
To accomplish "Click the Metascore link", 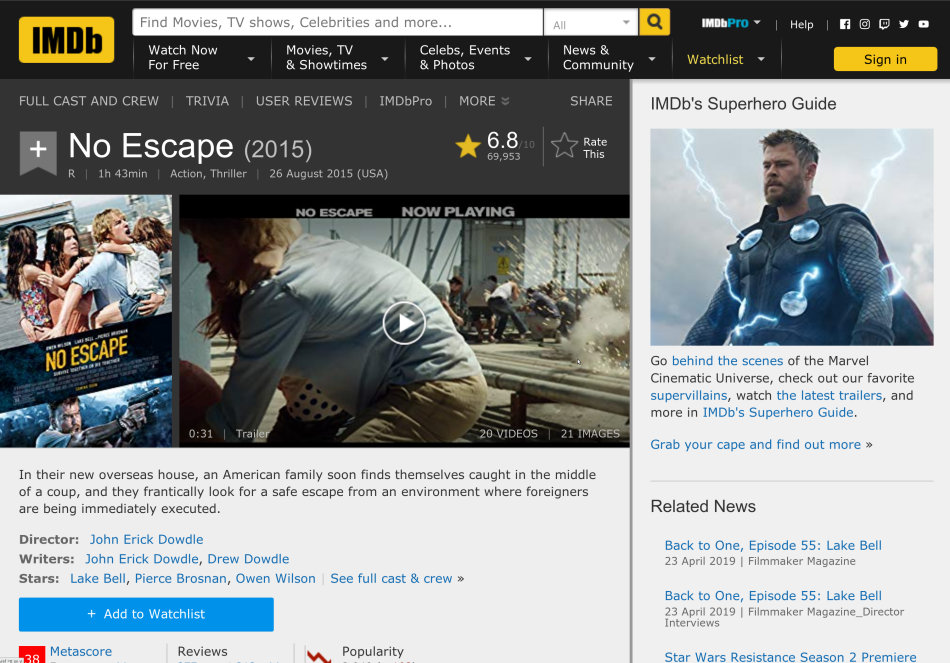I will point(81,651).
